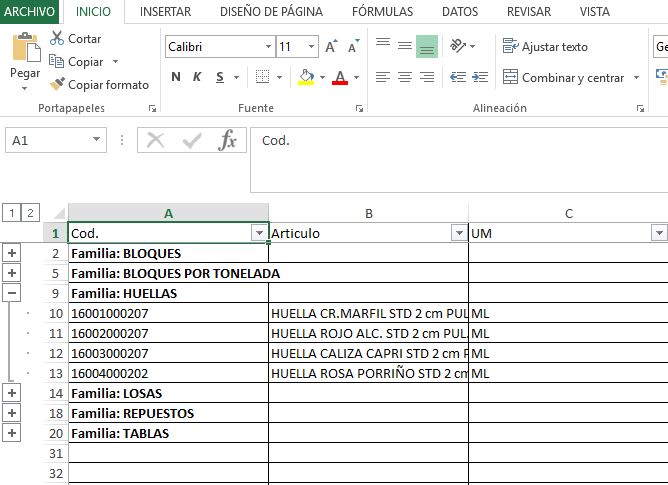Toggle bold N formatting
Screen dimensions: 668x485
pos(176,77)
